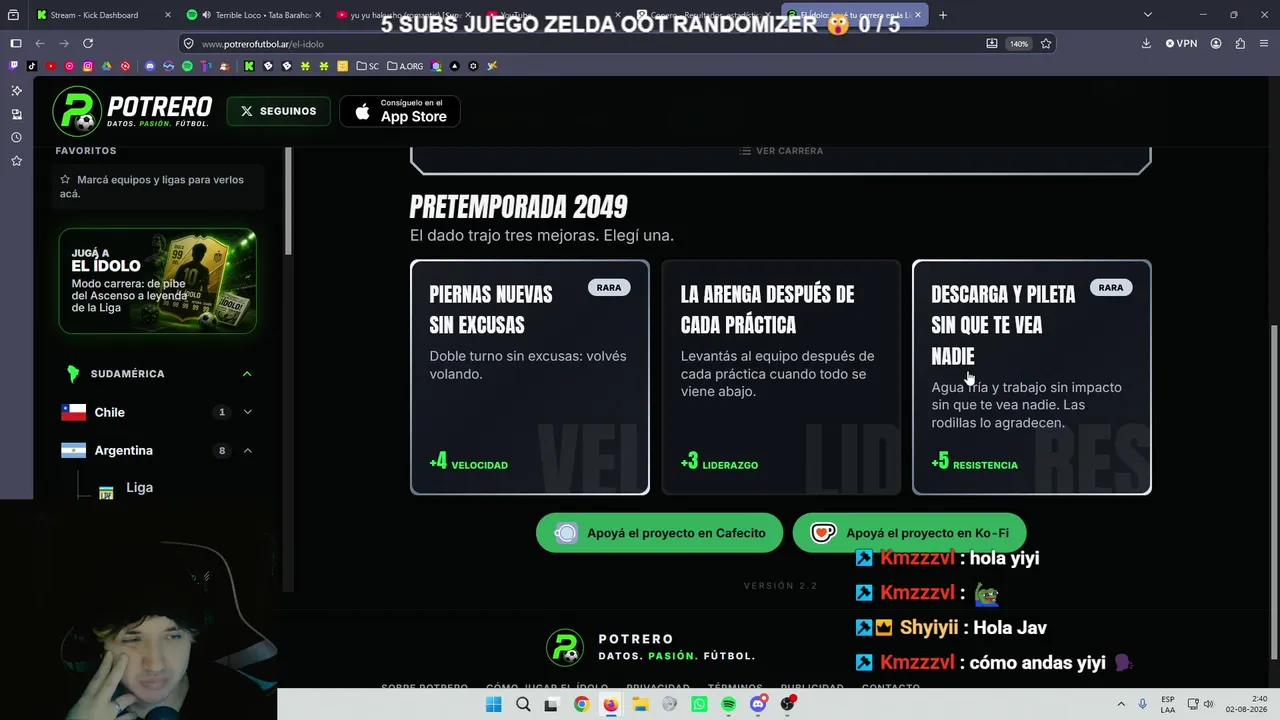
Task: Open the volume control in system tray
Action: 1208,704
